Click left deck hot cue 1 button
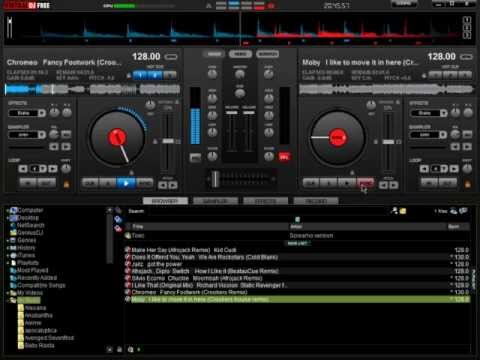 (140, 75)
